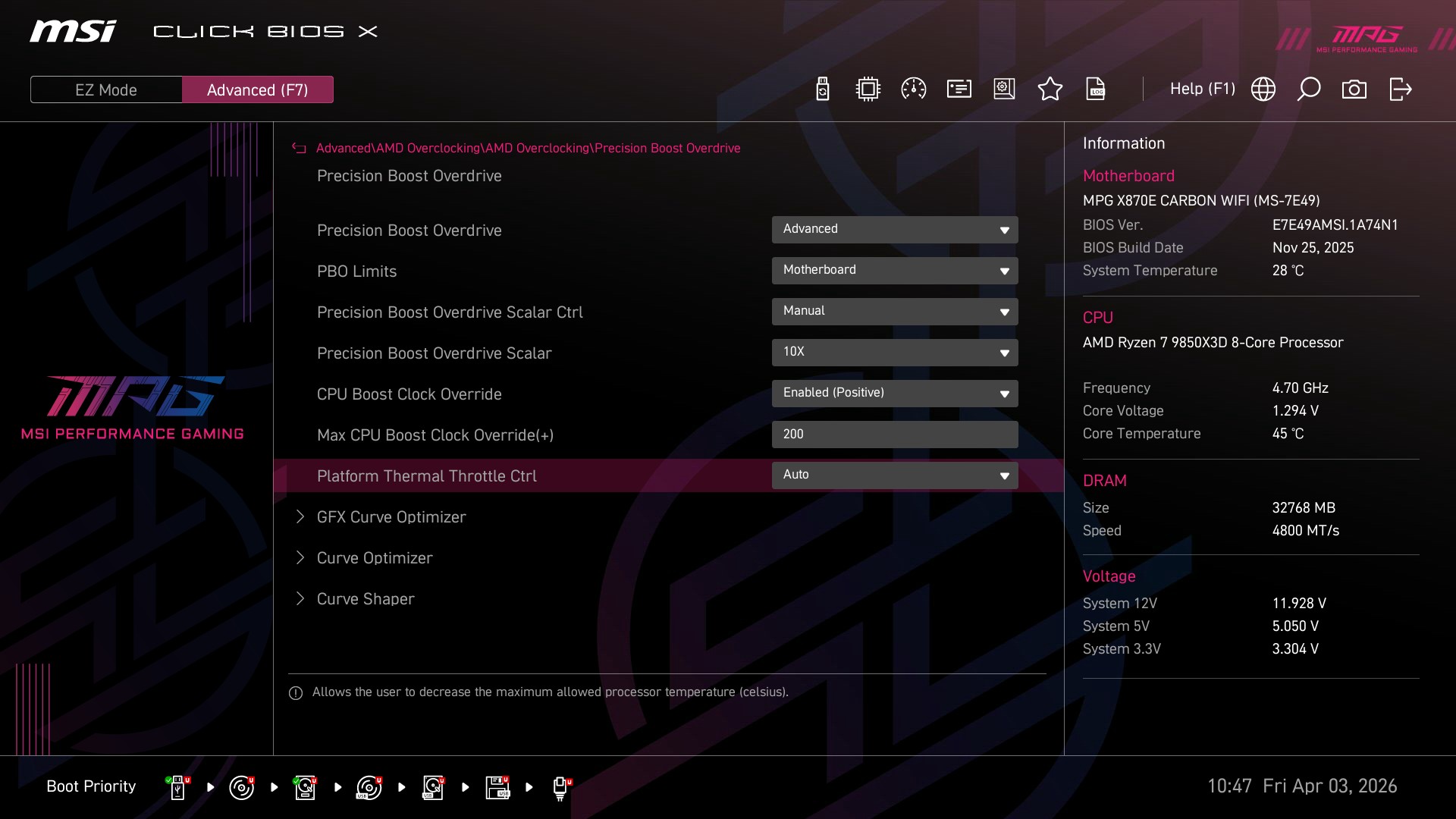Click the Favorites star icon
The height and width of the screenshot is (819, 1456).
(1050, 89)
